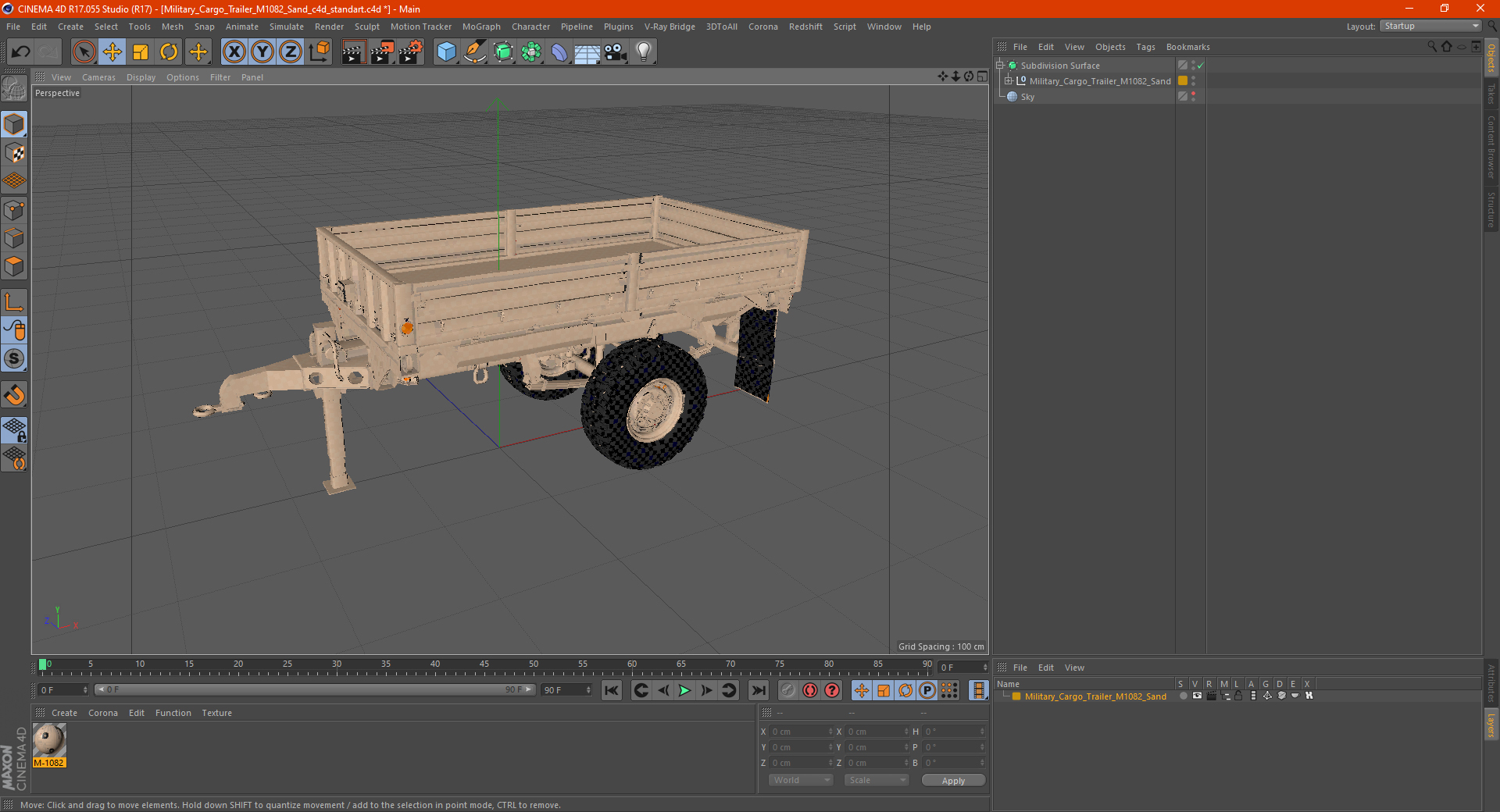Screen dimensions: 1500x812
Task: Switch to the Content Browser side tab
Action: tap(1491, 146)
